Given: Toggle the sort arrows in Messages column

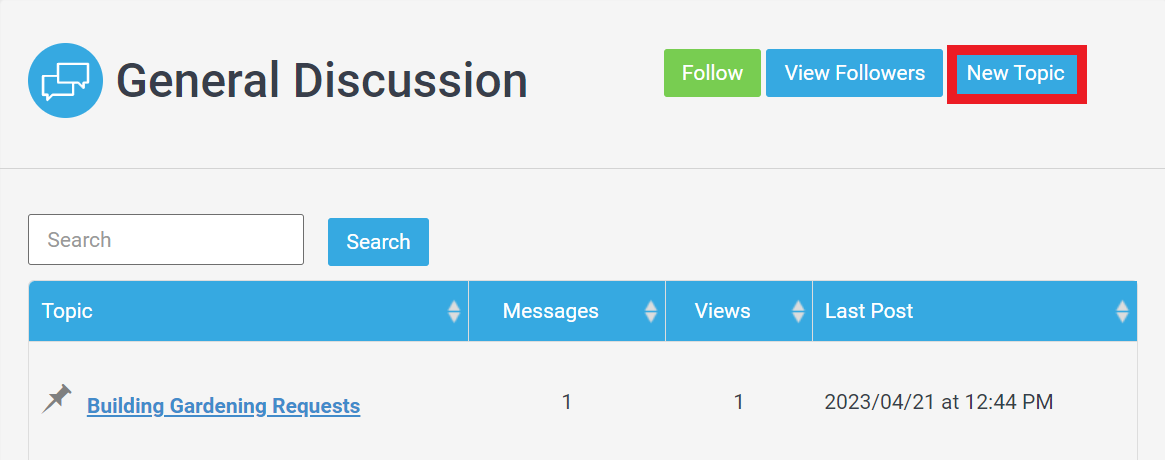Looking at the screenshot, I should click(651, 311).
